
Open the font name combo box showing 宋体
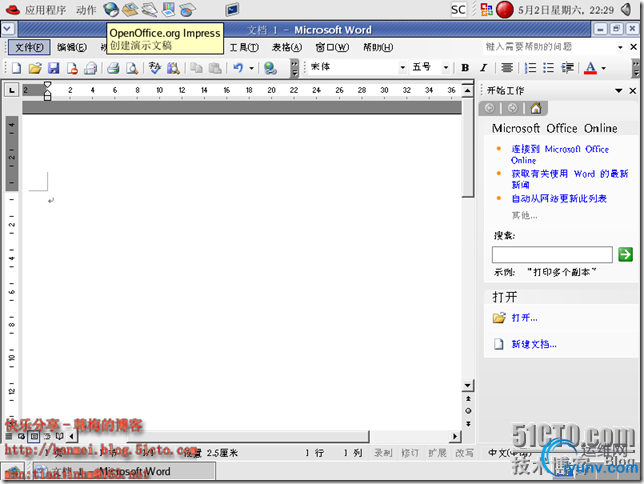(x=358, y=67)
